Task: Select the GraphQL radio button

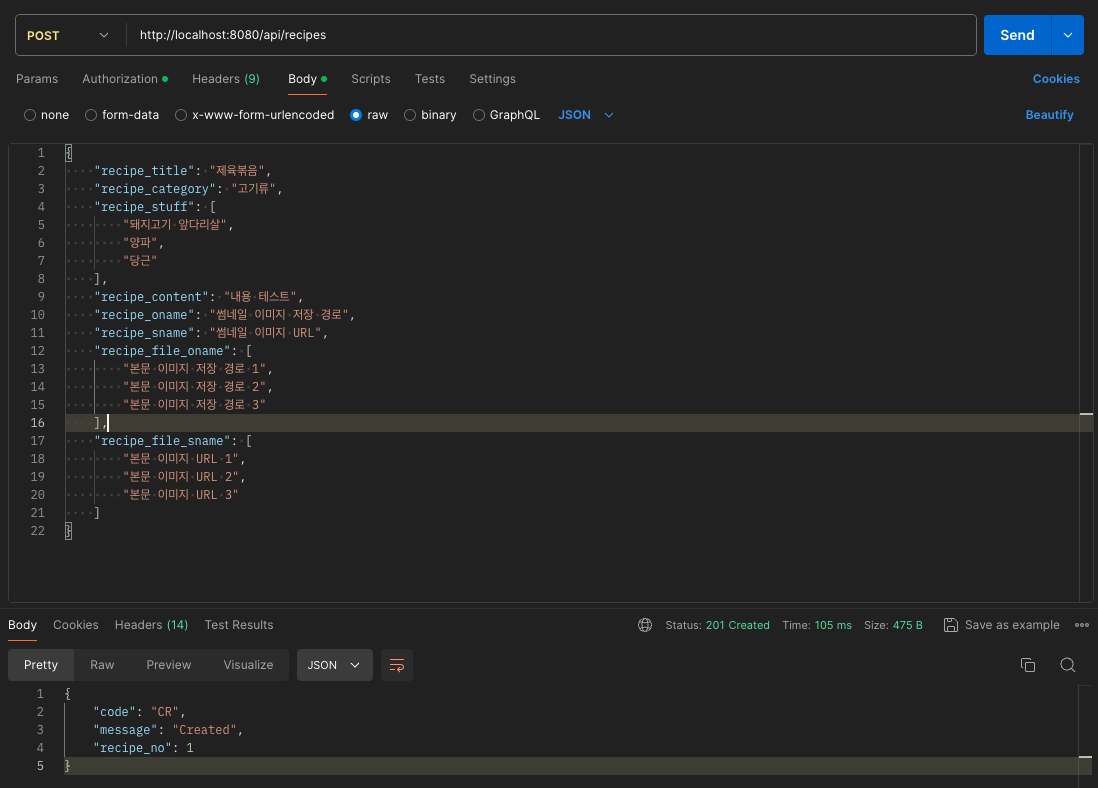Action: (479, 115)
